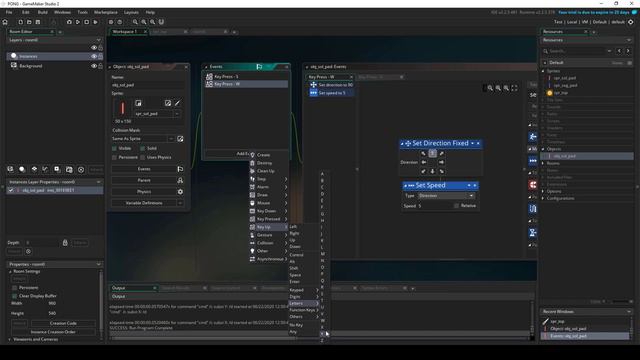Click the new sprite icon in the object editor
This screenshot has height=360, width=640.
point(138,103)
